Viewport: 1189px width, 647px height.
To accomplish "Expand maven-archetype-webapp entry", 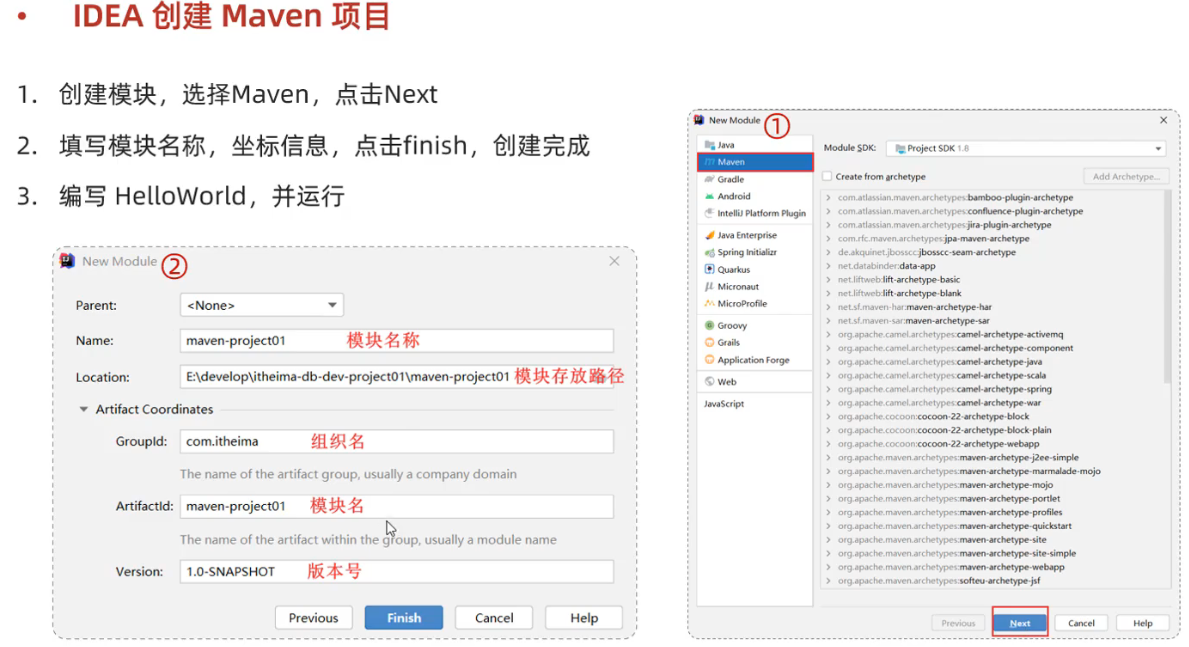I will coord(828,567).
